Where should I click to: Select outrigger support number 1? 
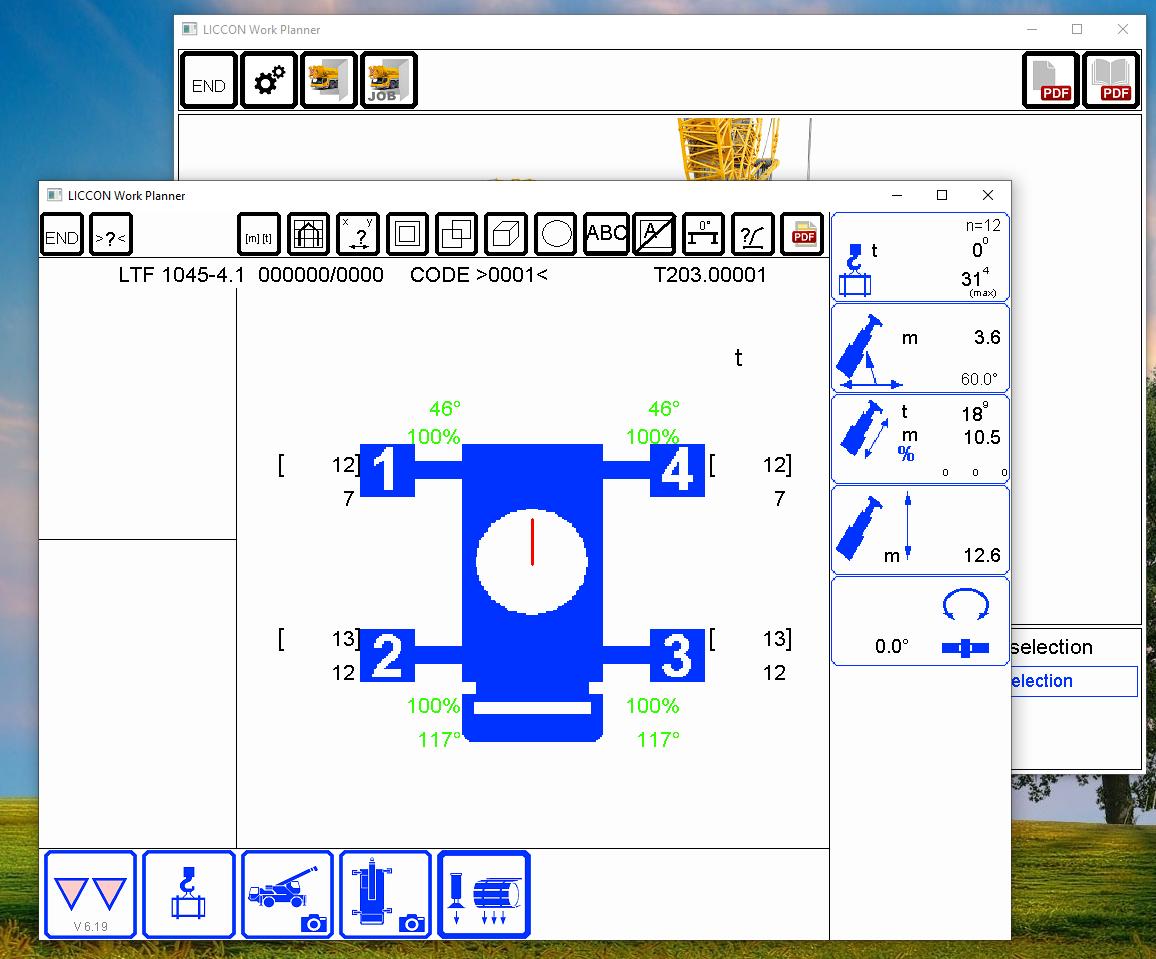coord(387,470)
